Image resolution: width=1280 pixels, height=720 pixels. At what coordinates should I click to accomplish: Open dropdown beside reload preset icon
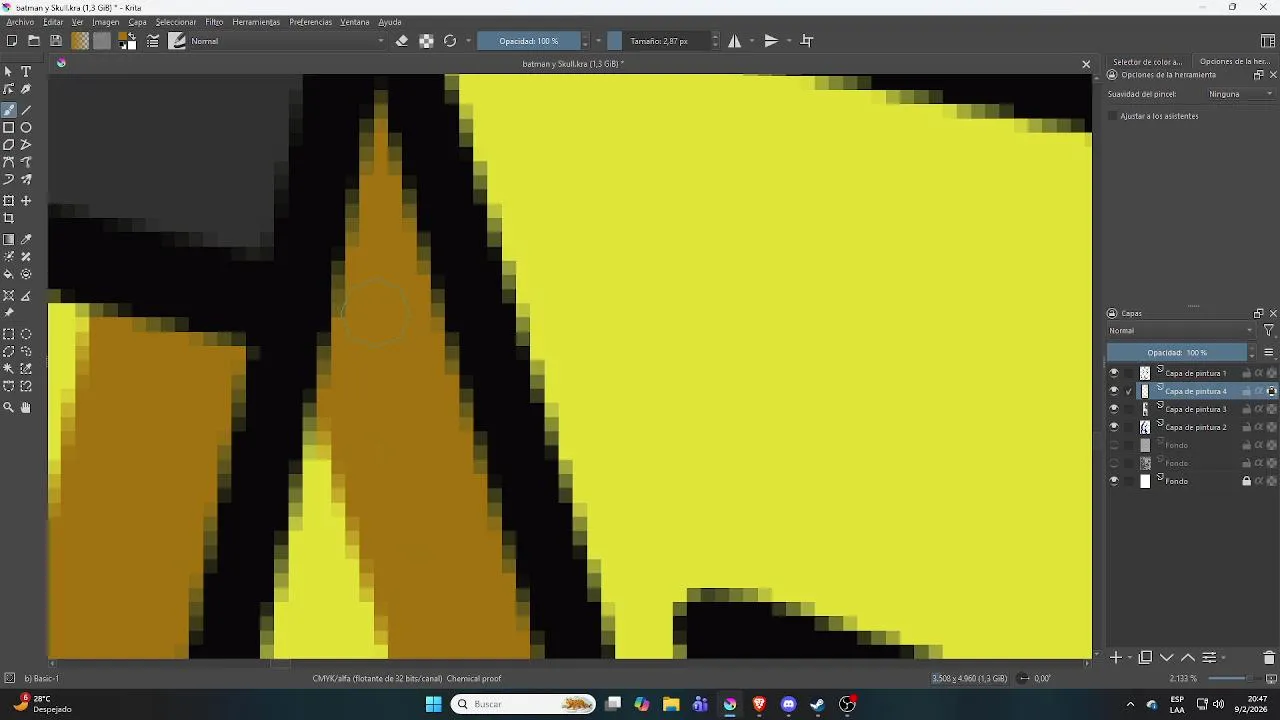click(x=468, y=41)
